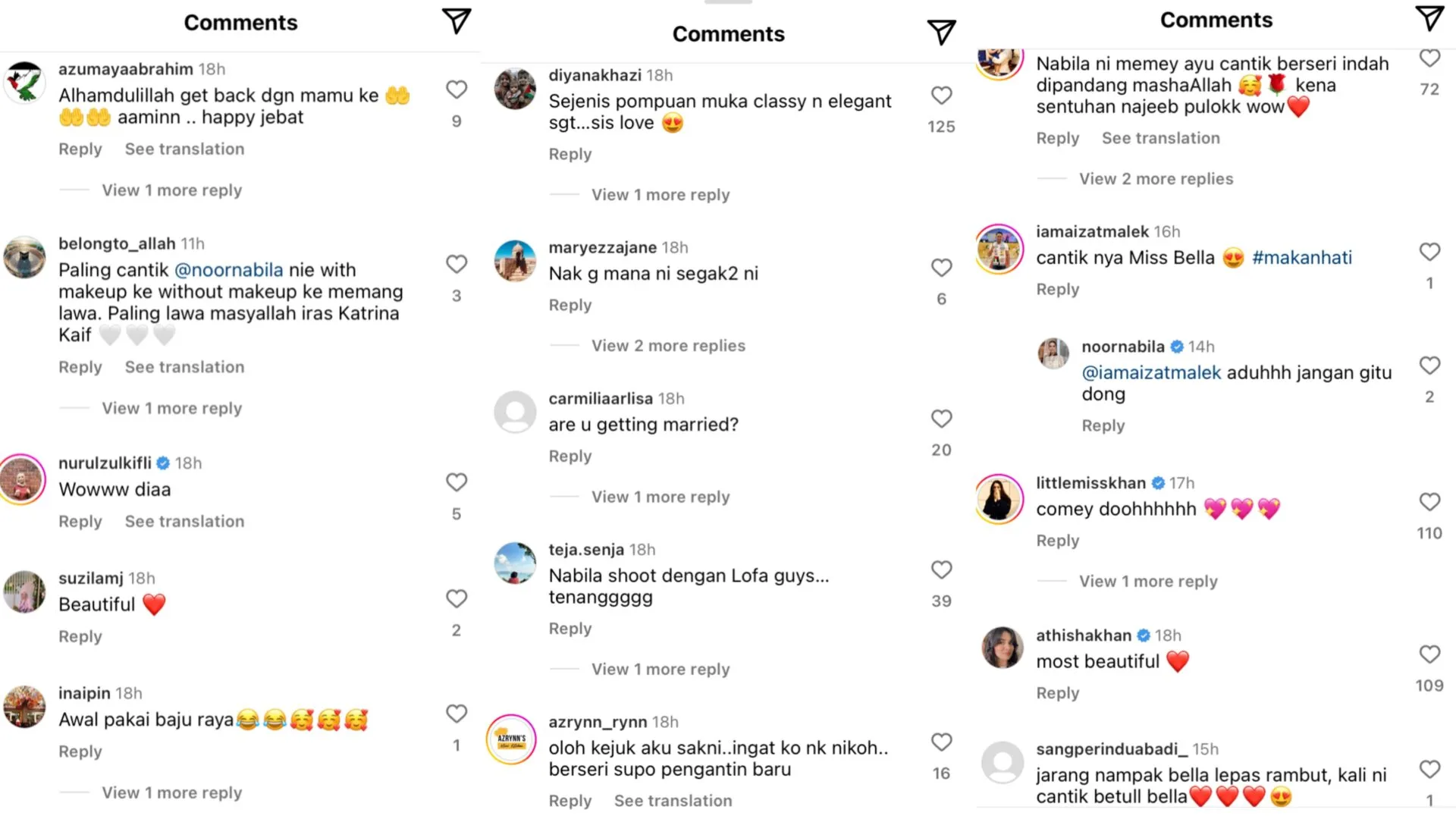Click azrynn_rynn's profile picture
Viewport: 1456px width, 819px height.
tap(512, 739)
